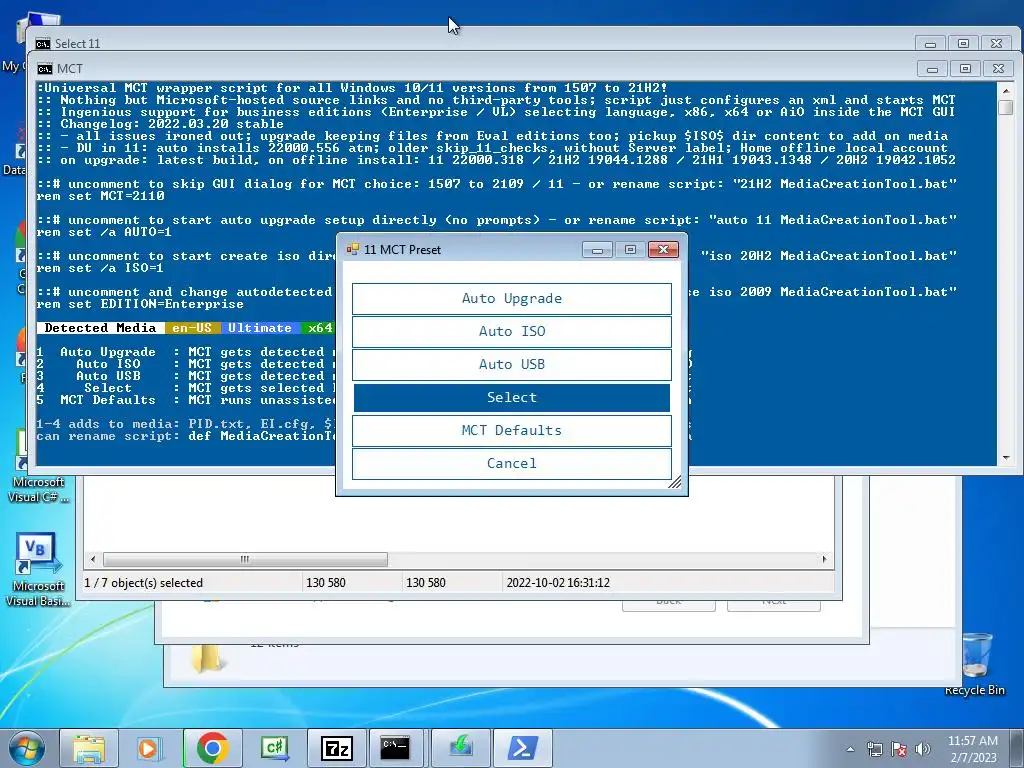Screen dimensions: 1024x768
Task: Select Microsoft Visual C# desktop shortcut
Action: coord(38,490)
